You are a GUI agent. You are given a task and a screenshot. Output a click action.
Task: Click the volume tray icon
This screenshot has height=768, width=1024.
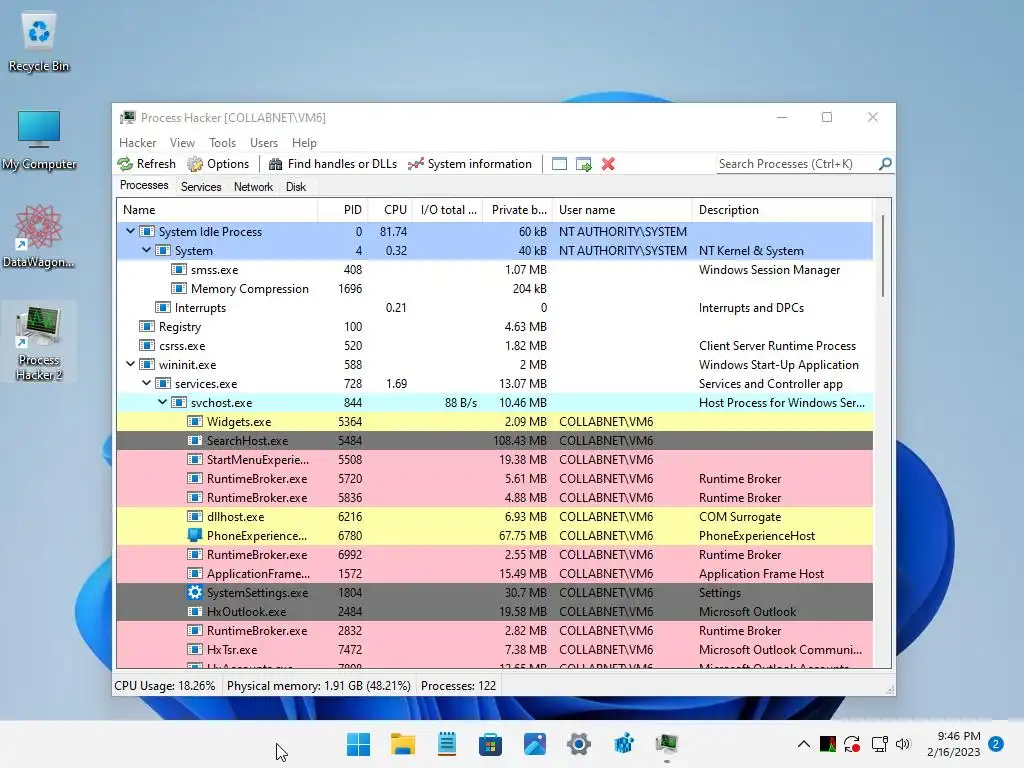tap(903, 744)
